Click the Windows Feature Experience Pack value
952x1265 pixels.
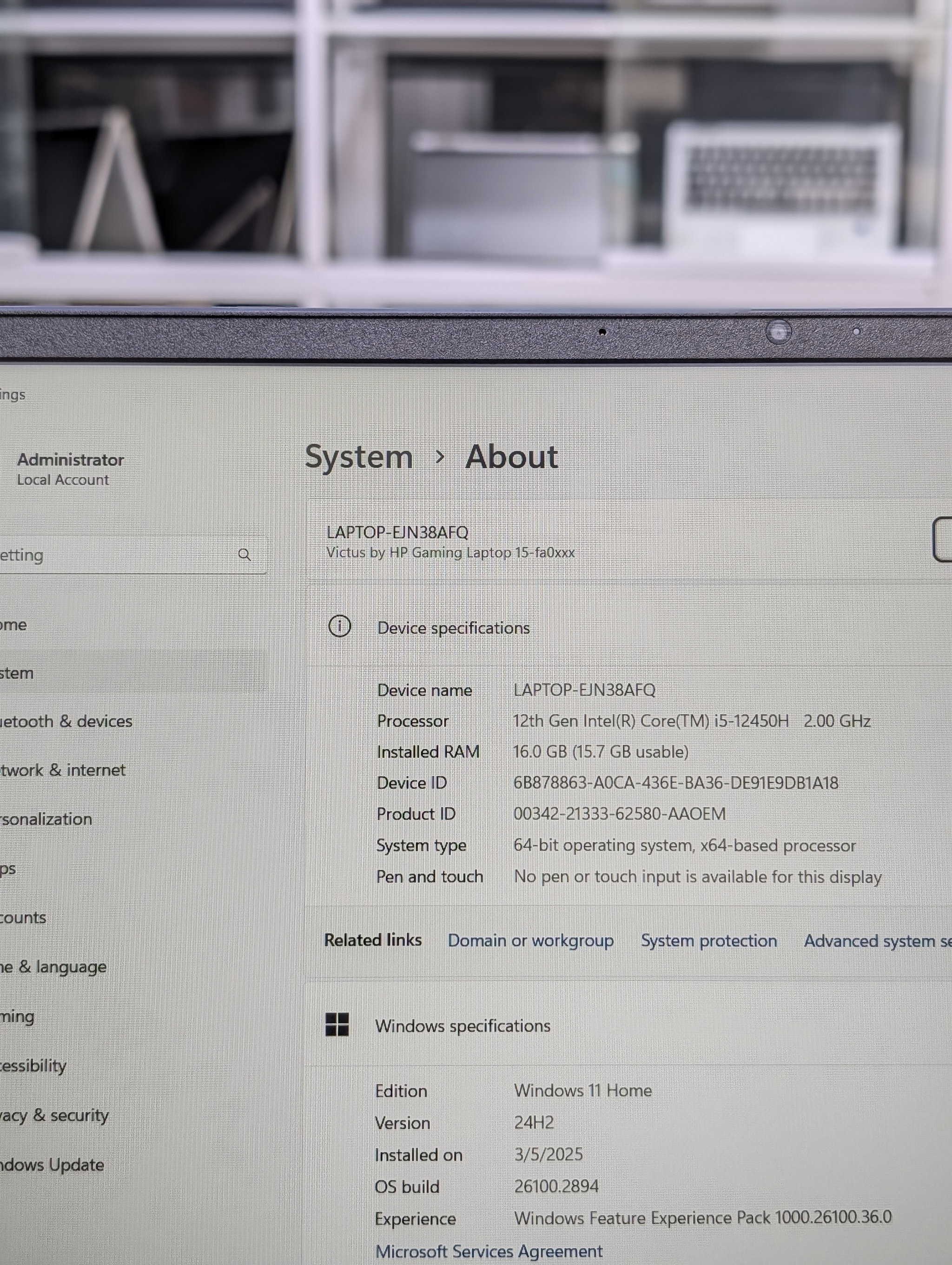(x=703, y=1218)
